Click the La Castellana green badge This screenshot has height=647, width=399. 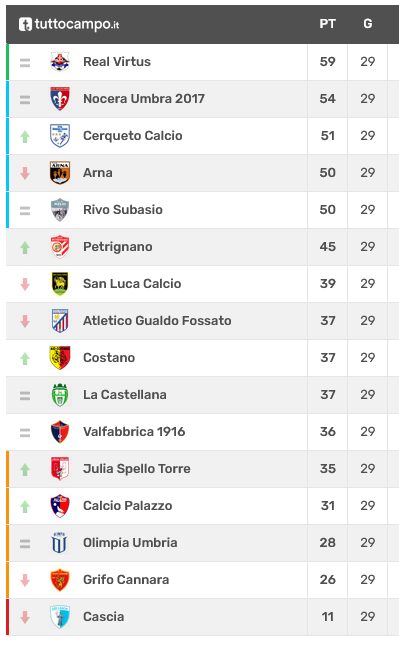pos(60,394)
